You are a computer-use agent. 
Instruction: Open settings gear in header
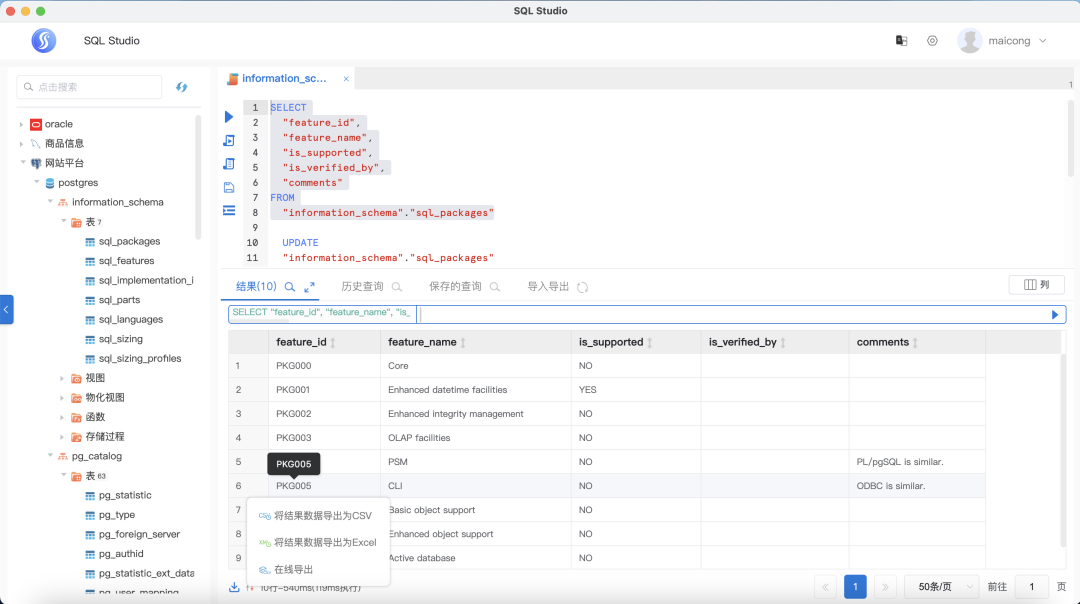point(932,41)
